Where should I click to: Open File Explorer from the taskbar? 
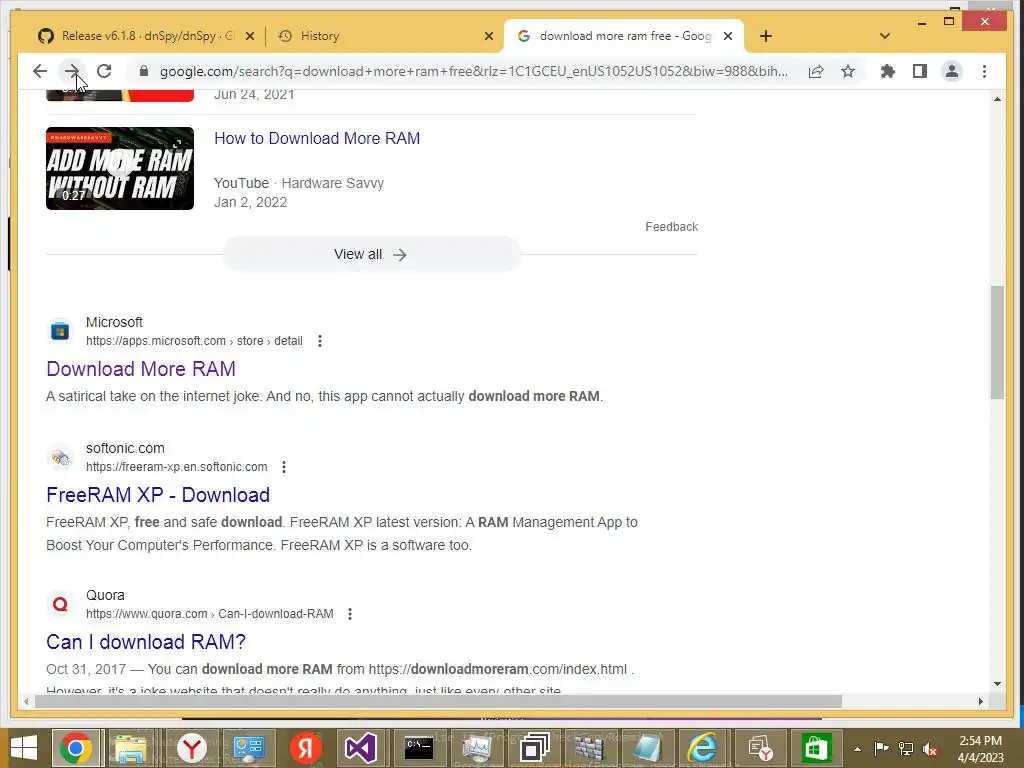129,748
